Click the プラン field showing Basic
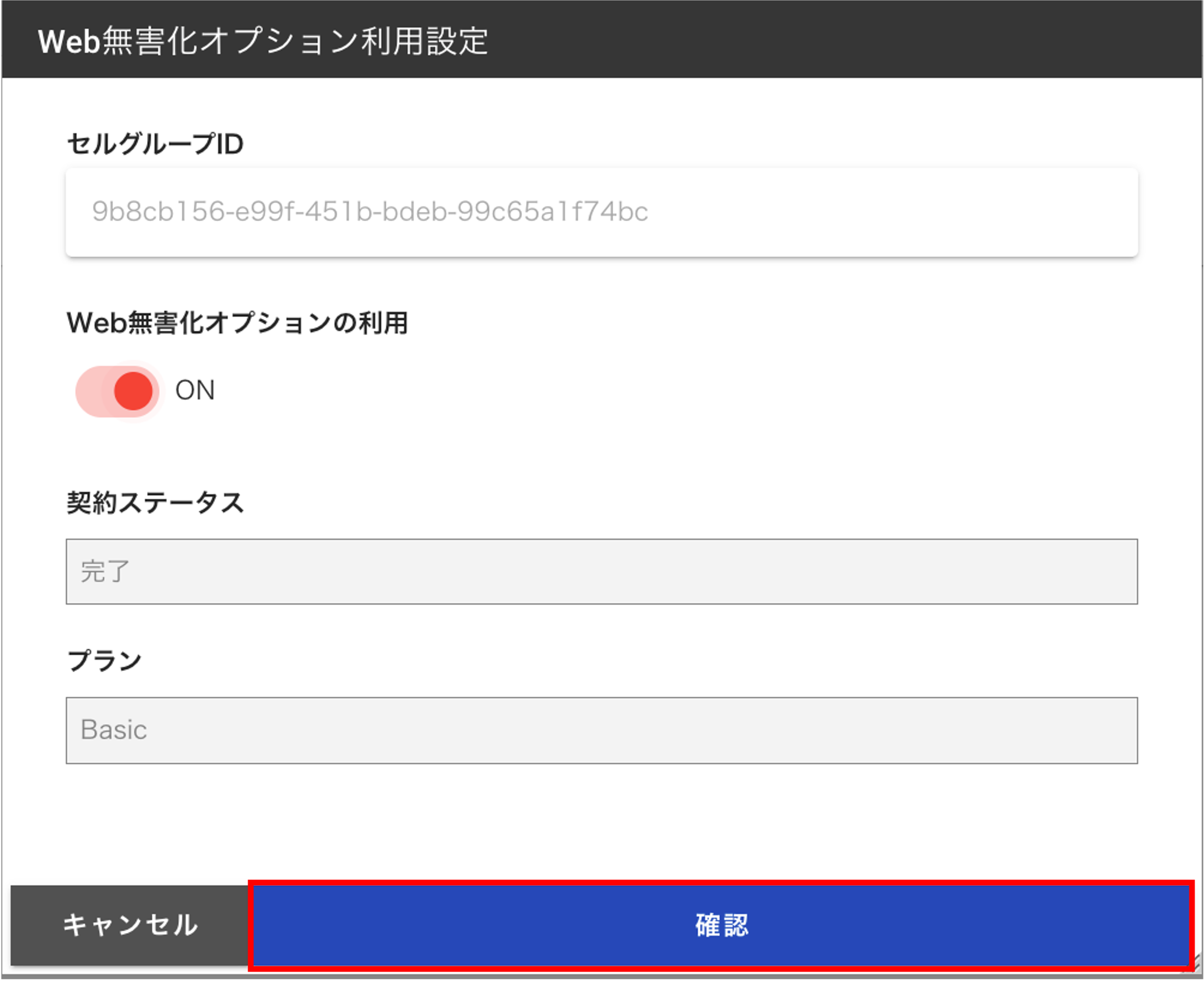The height and width of the screenshot is (981, 1204). (601, 730)
